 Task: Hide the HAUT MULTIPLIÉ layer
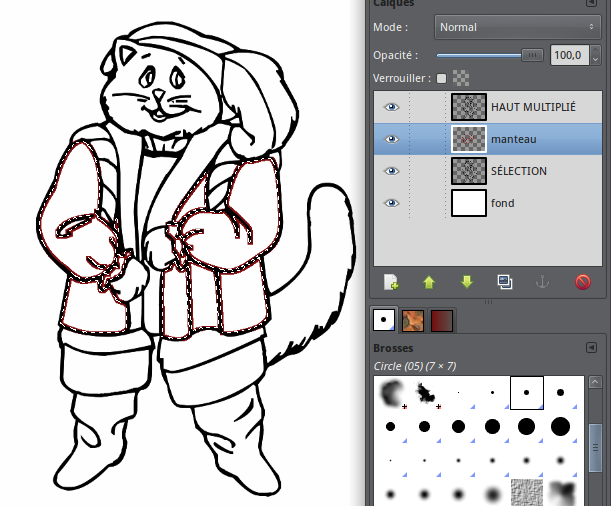[x=391, y=107]
